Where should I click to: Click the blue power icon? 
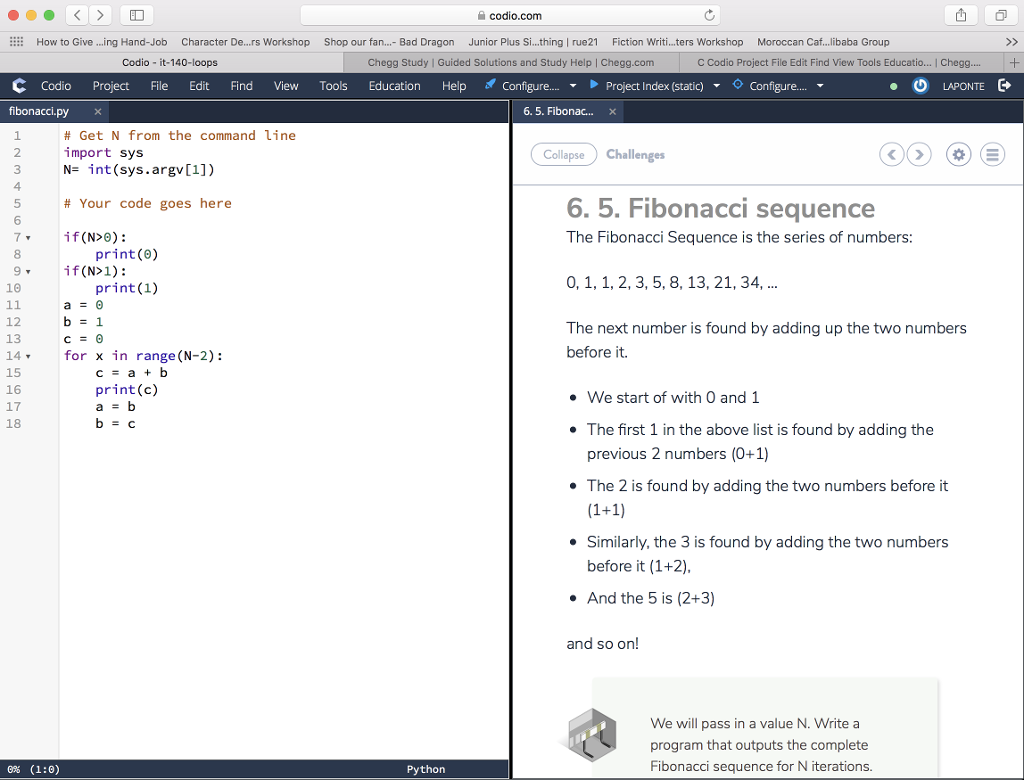point(920,86)
